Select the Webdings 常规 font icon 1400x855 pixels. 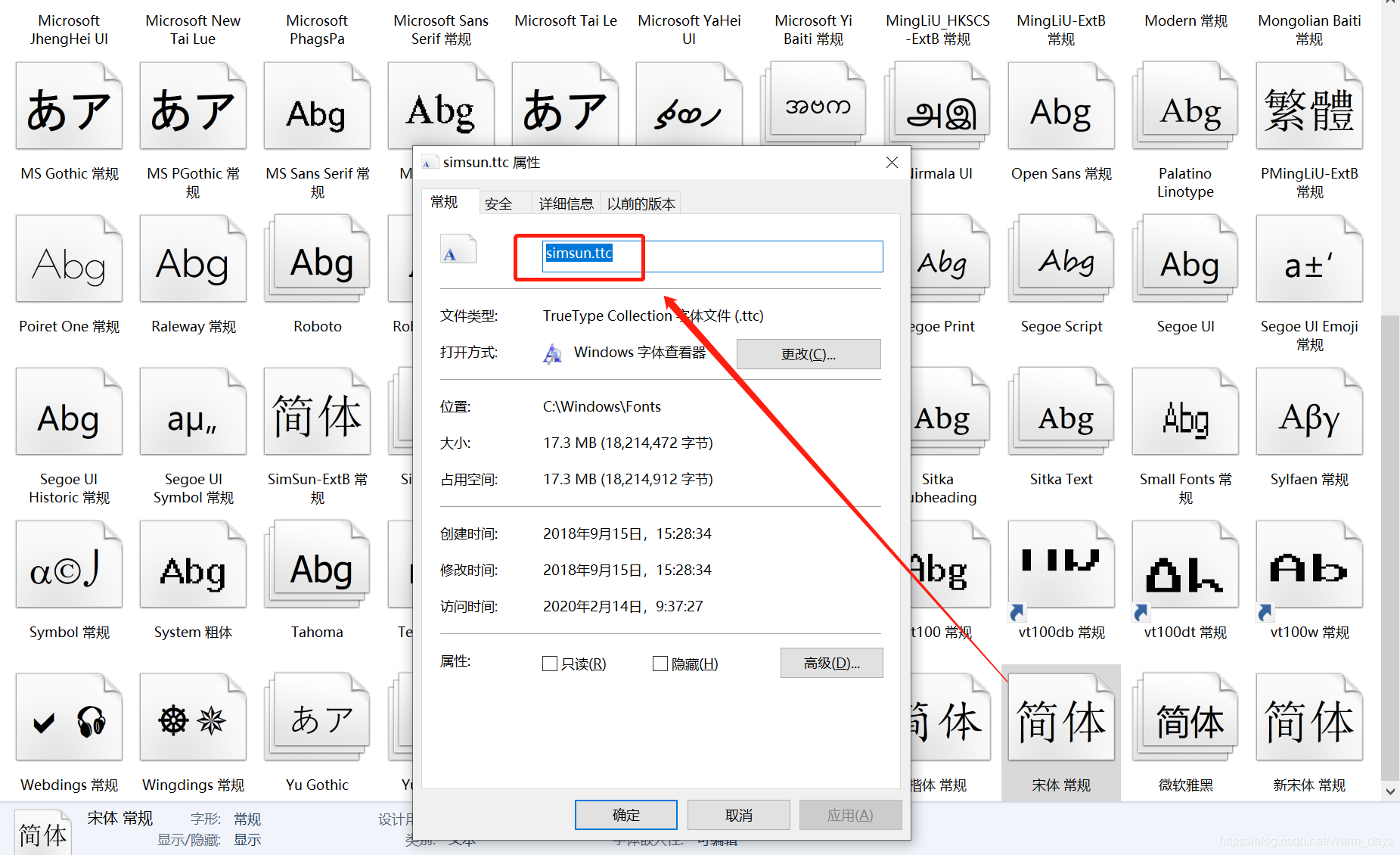coord(69,716)
